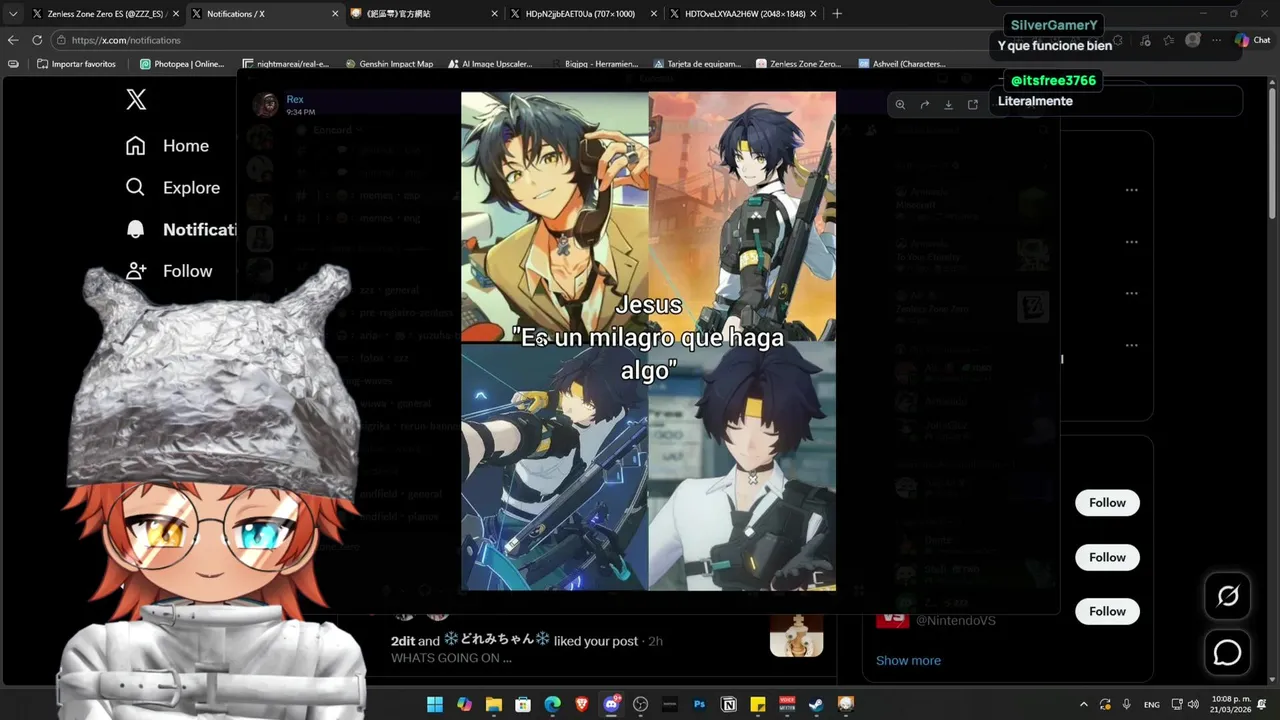Open Microsoft Edge from taskbar
Screen dimensions: 1280x720
553,704
